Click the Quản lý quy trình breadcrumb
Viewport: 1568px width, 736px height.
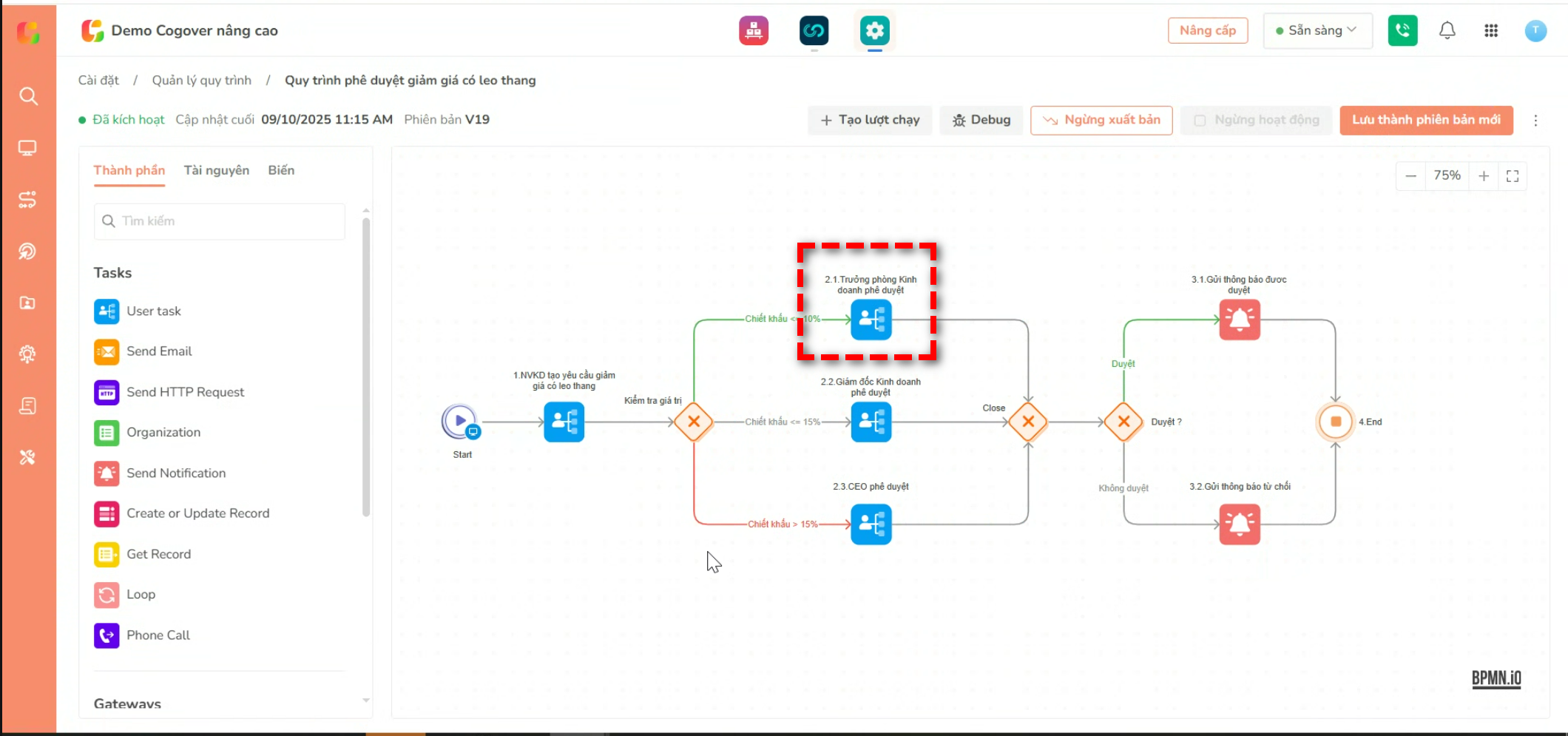click(201, 81)
